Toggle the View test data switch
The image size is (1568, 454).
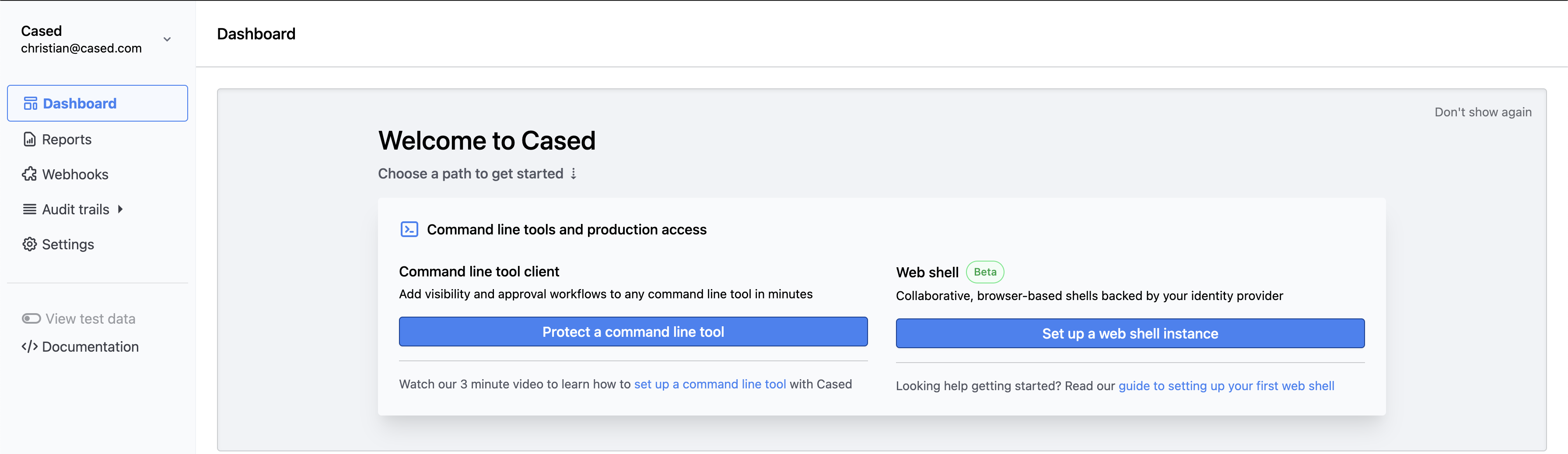pyautogui.click(x=31, y=319)
